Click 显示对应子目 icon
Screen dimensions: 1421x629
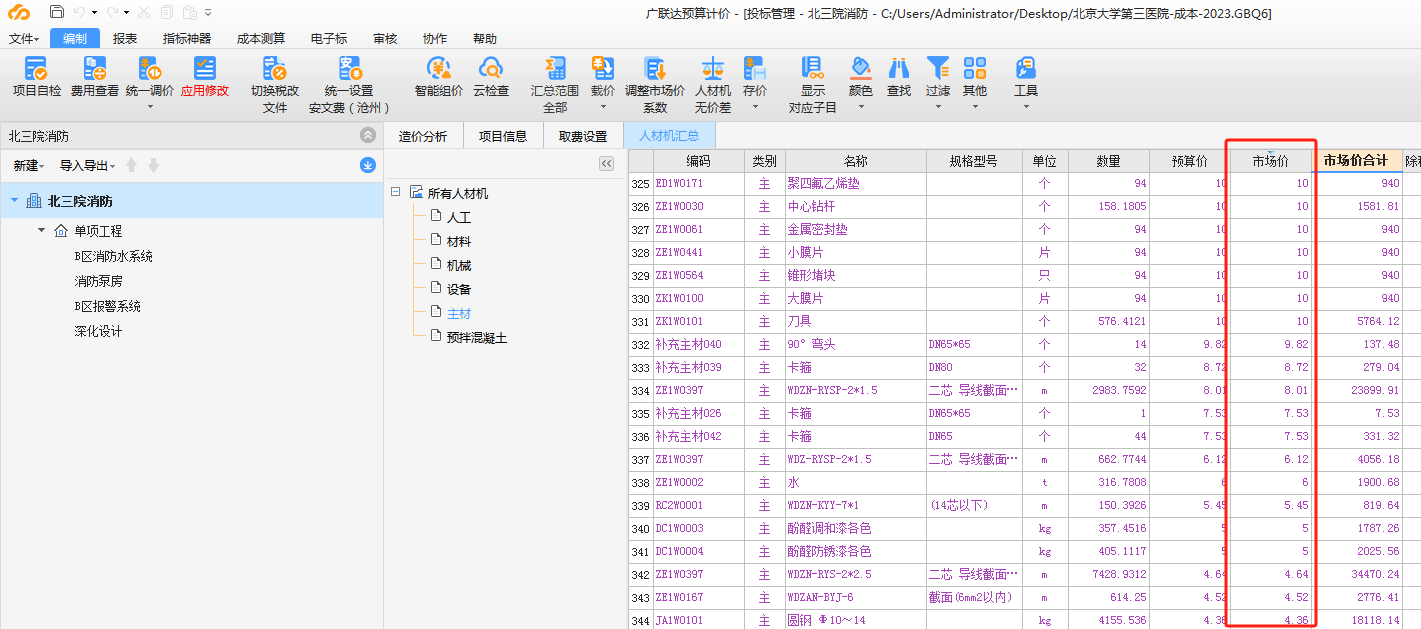pos(813,68)
